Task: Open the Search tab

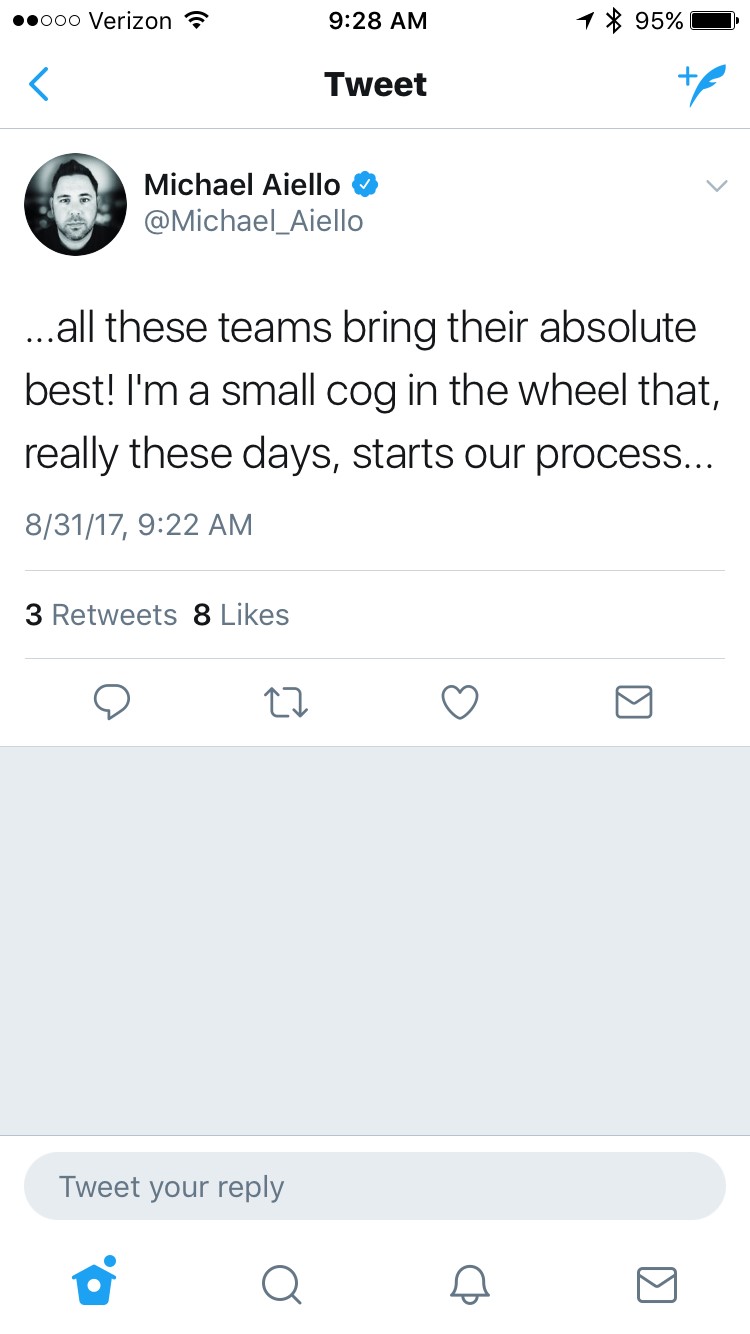Action: point(281,1284)
